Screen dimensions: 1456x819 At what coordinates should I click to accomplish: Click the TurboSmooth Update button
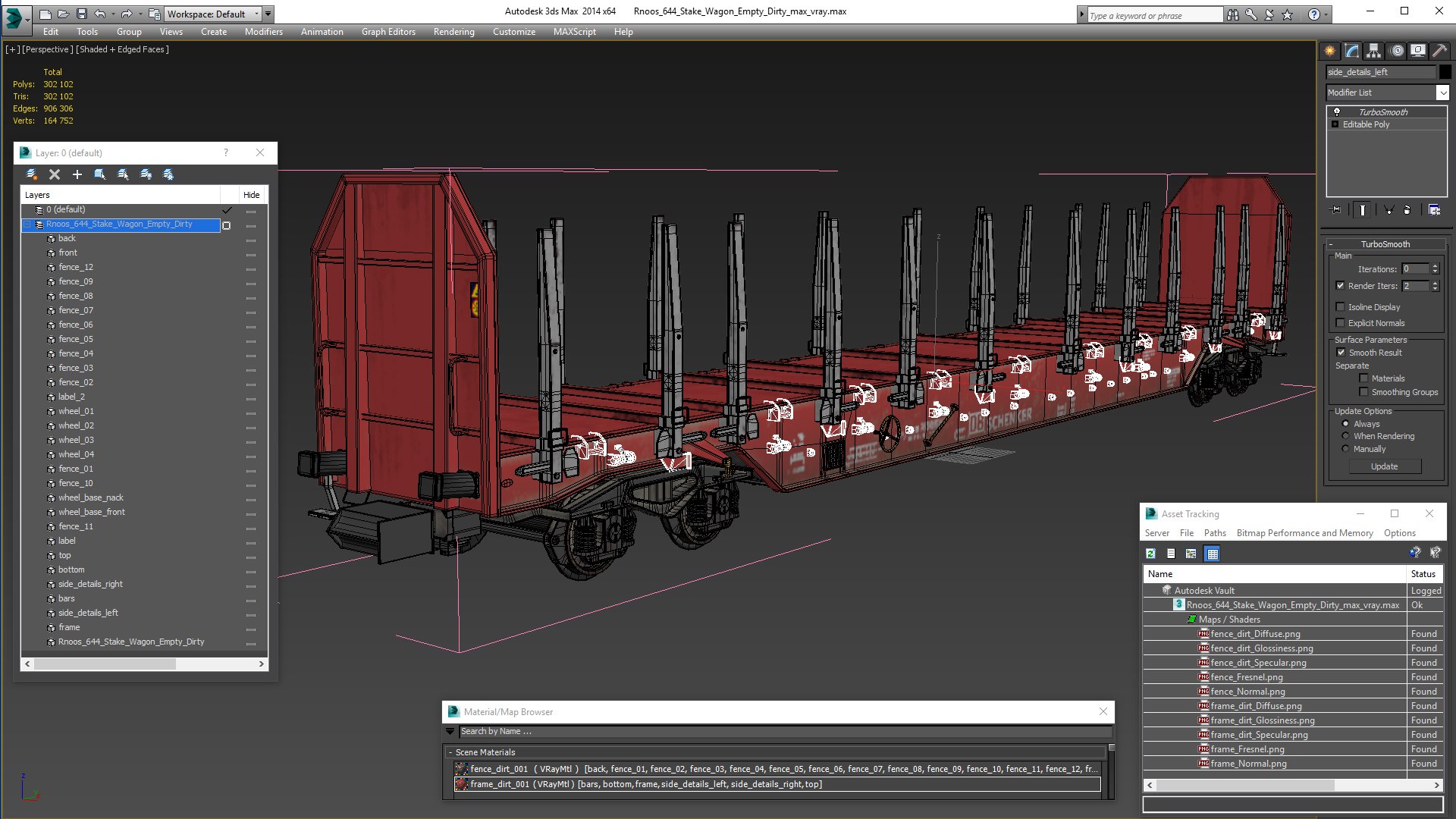coord(1384,466)
